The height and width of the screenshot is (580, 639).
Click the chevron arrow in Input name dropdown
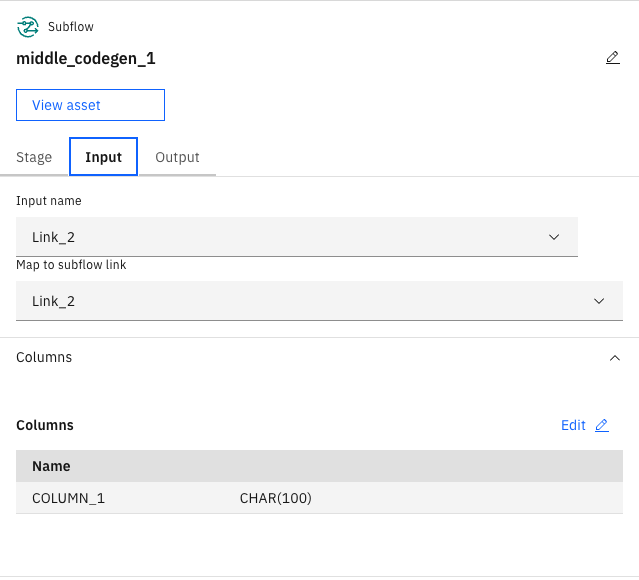(x=554, y=237)
